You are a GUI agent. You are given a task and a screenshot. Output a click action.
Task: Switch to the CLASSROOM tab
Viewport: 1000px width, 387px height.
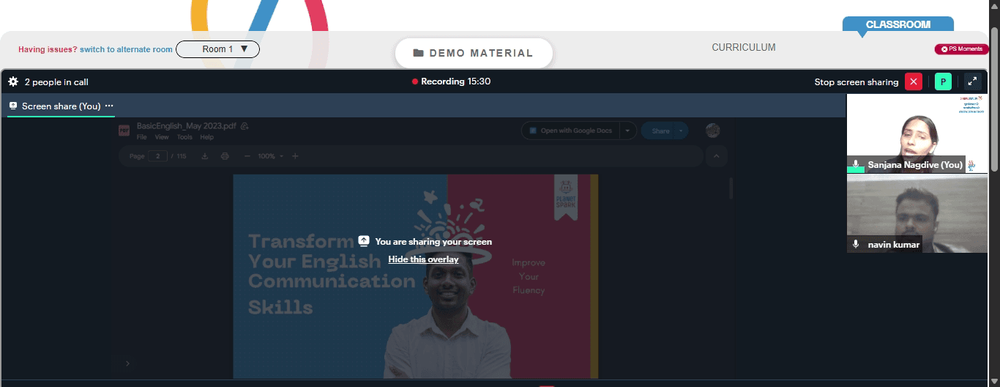pos(898,24)
